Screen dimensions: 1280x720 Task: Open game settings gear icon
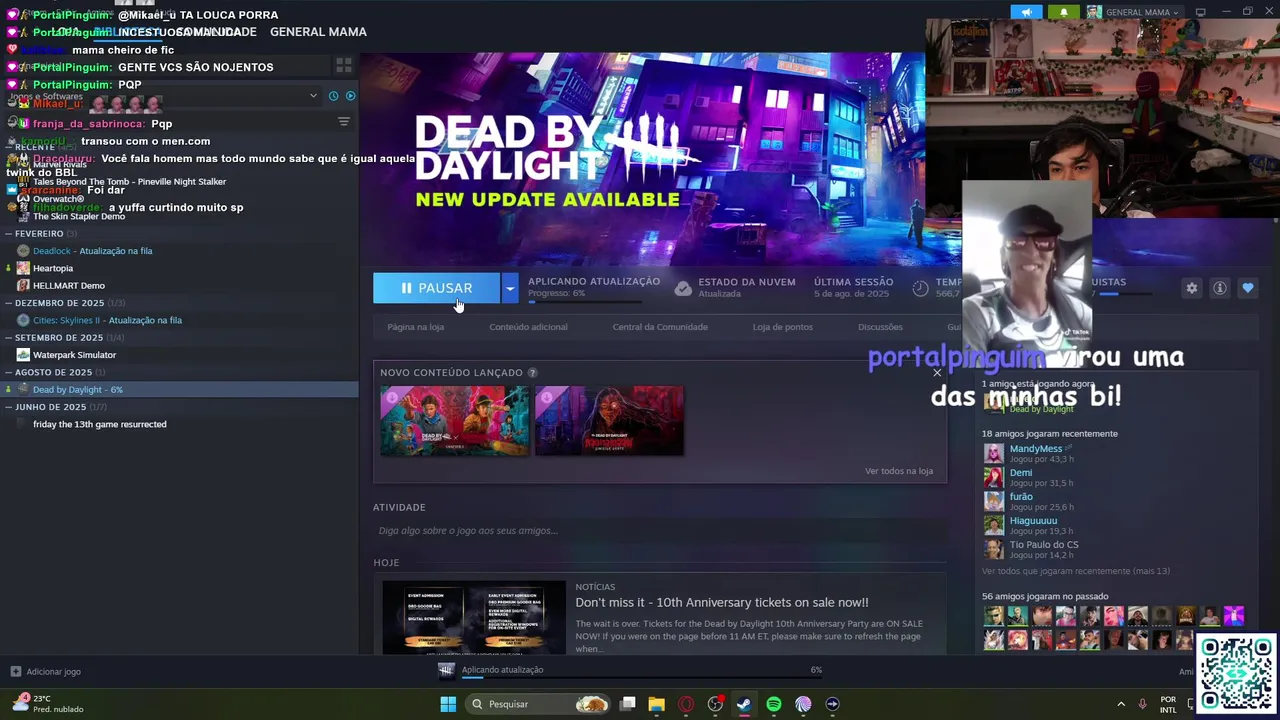coord(1192,288)
